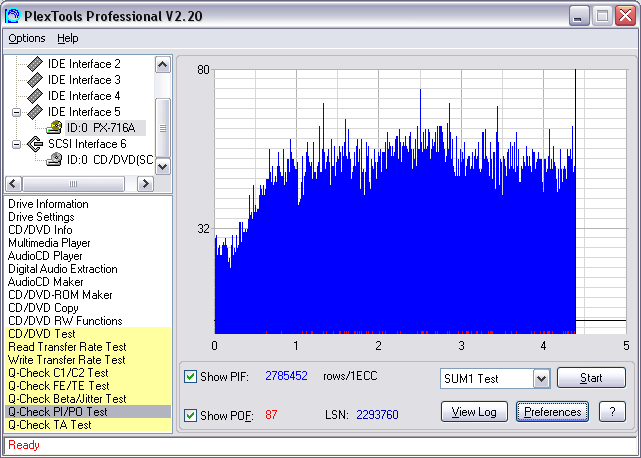Click the LSN value 2293760
The width and height of the screenshot is (641, 458).
(x=377, y=415)
